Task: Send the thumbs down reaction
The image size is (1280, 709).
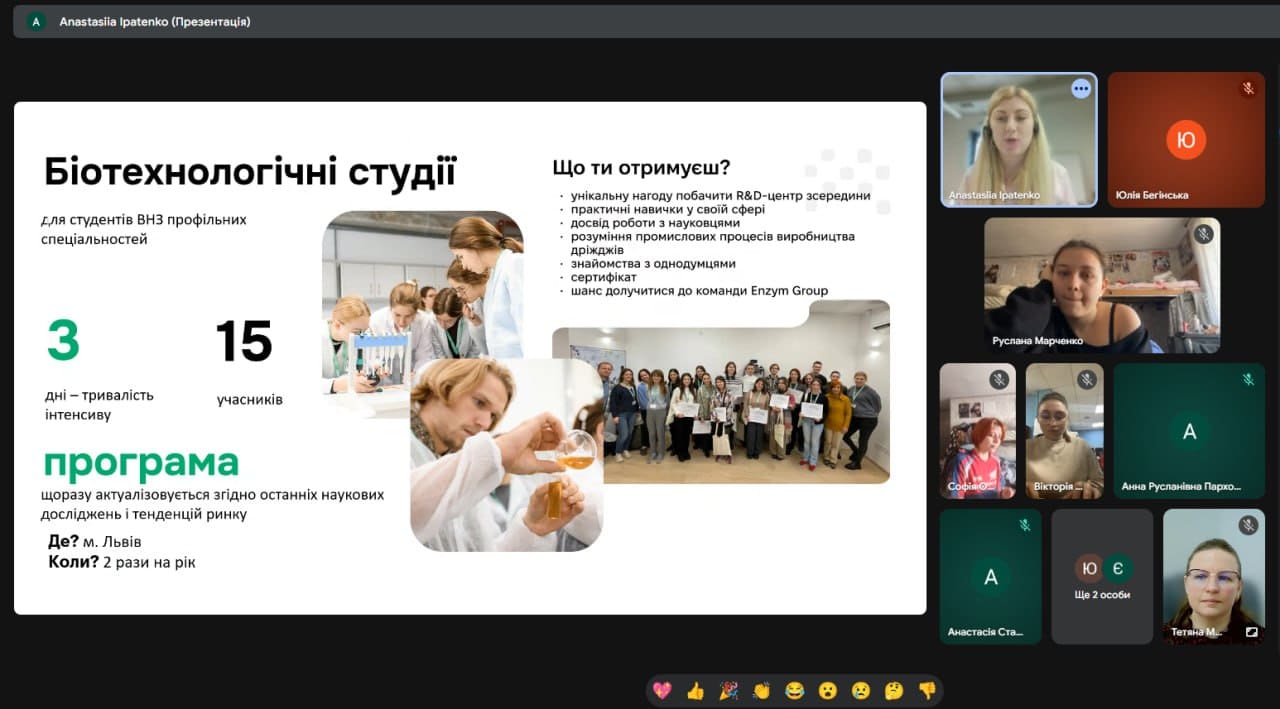Action: coord(927,690)
